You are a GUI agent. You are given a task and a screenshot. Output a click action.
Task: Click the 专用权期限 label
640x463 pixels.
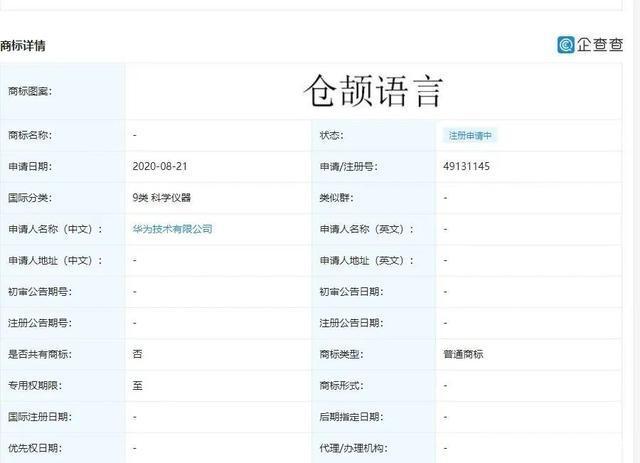coord(35,386)
